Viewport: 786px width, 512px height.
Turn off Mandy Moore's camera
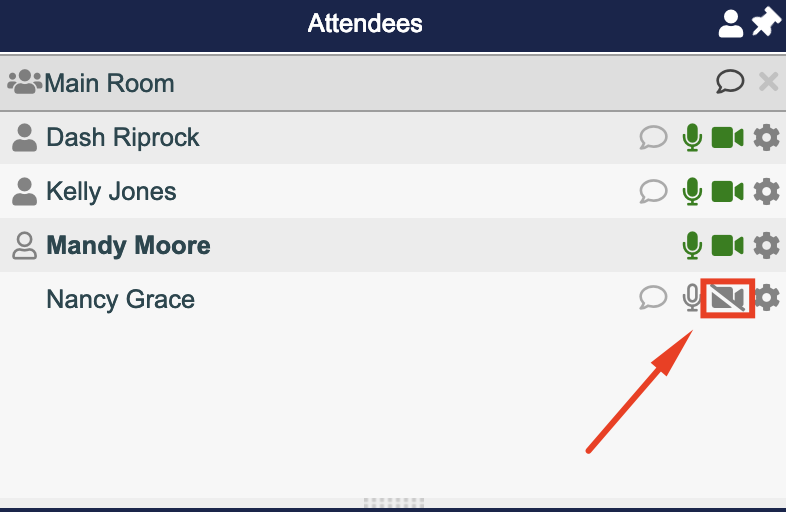(x=727, y=245)
